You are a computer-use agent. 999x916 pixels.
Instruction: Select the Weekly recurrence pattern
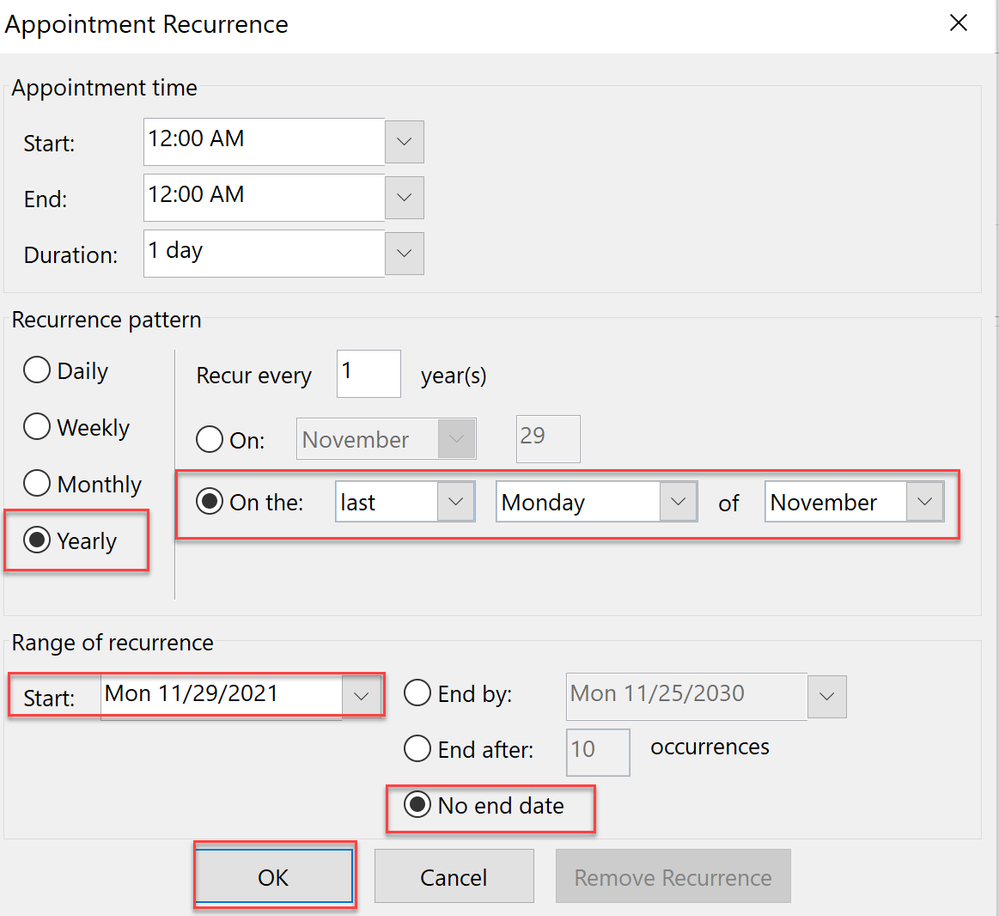pyautogui.click(x=38, y=428)
